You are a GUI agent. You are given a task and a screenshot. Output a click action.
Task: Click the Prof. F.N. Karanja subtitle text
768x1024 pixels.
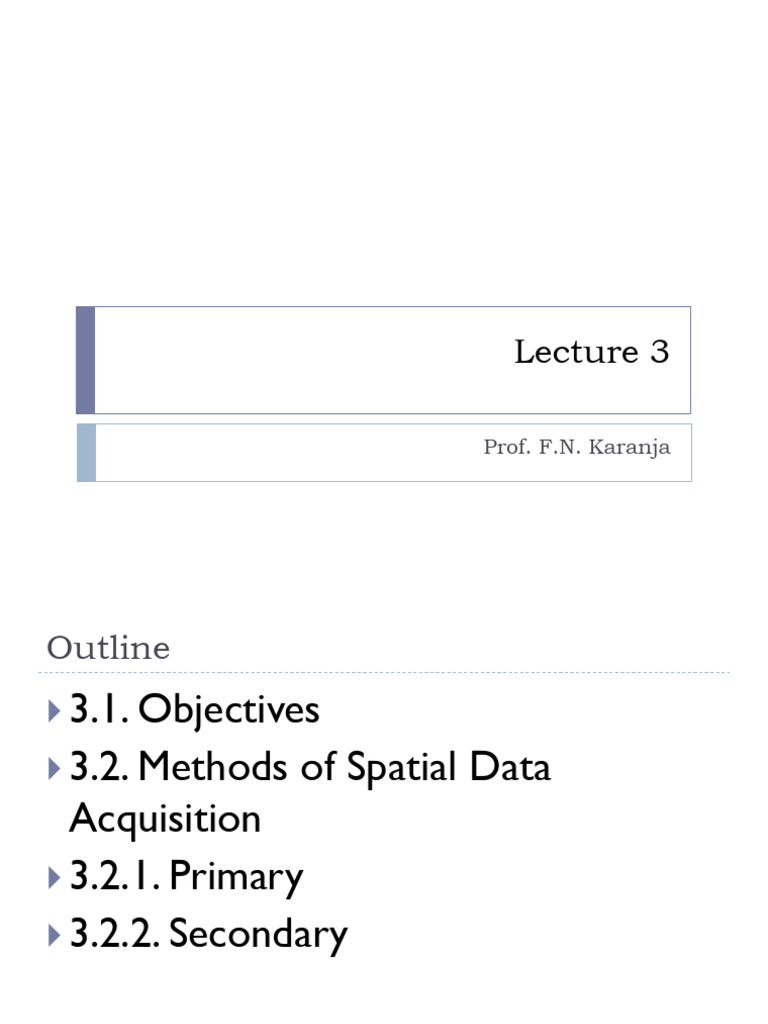(x=576, y=447)
